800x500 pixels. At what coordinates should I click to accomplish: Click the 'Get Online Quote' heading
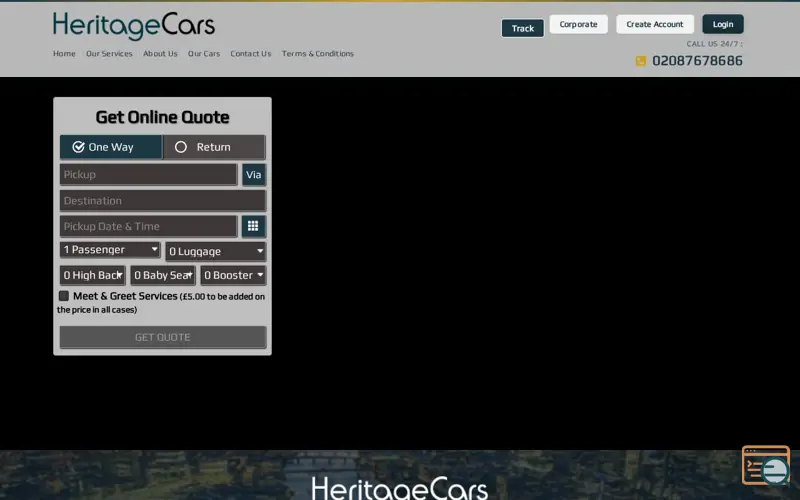pos(162,117)
